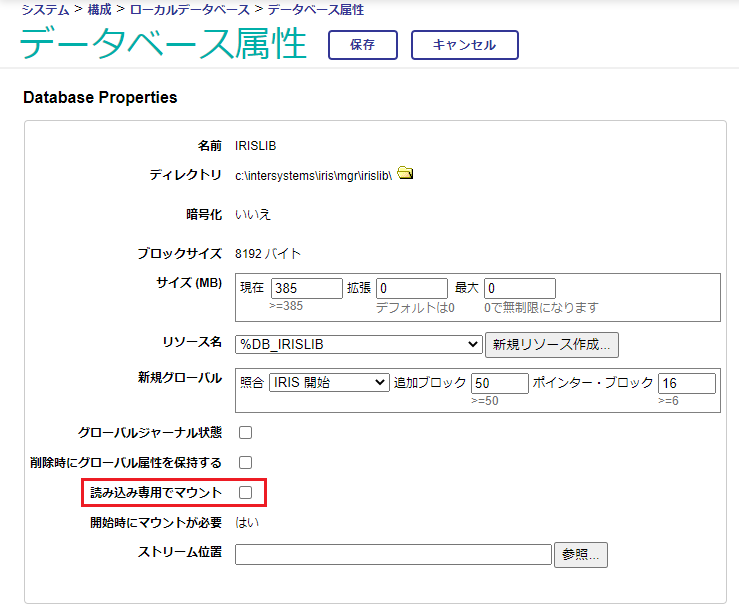739x613 pixels.
Task: Go to システム breadcrumb link
Action: click(46, 10)
